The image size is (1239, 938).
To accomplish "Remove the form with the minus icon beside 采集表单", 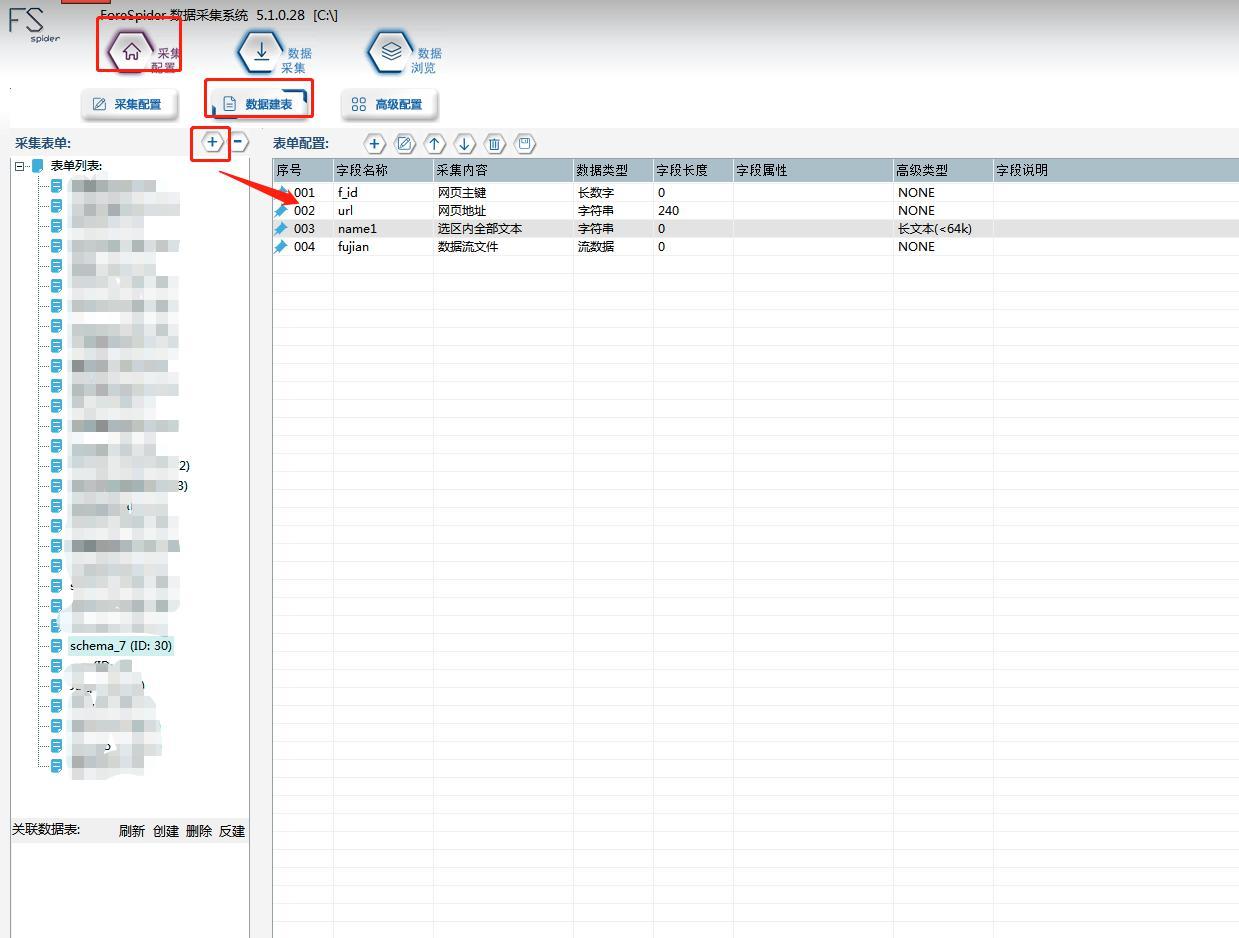I will pyautogui.click(x=239, y=143).
